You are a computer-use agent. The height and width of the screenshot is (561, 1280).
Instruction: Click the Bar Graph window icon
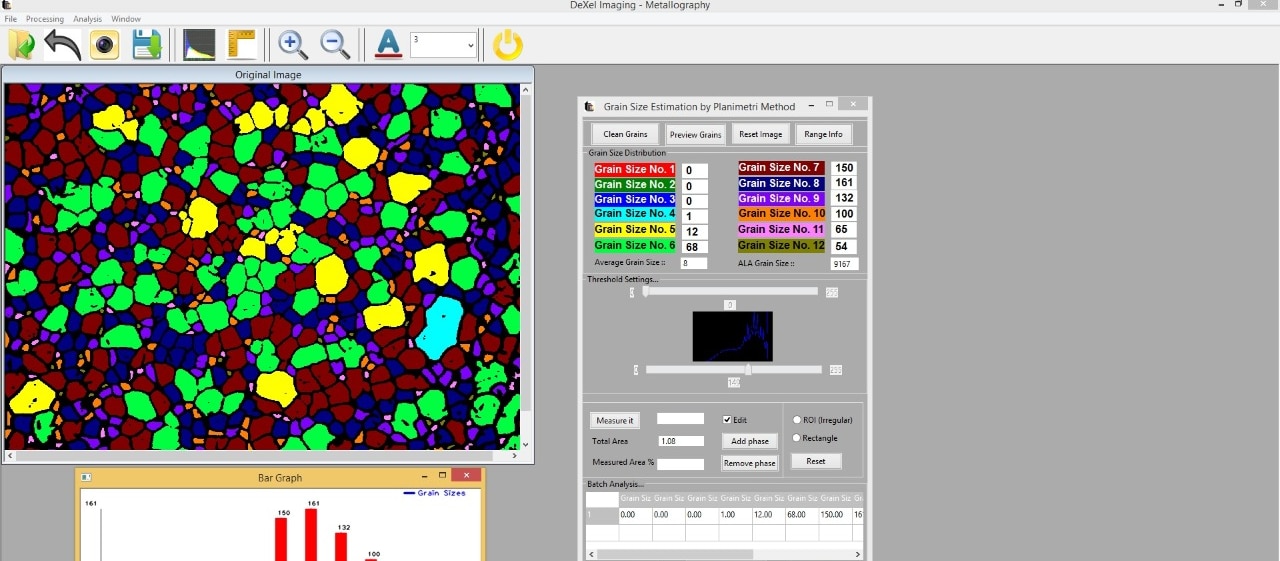pyautogui.click(x=86, y=477)
